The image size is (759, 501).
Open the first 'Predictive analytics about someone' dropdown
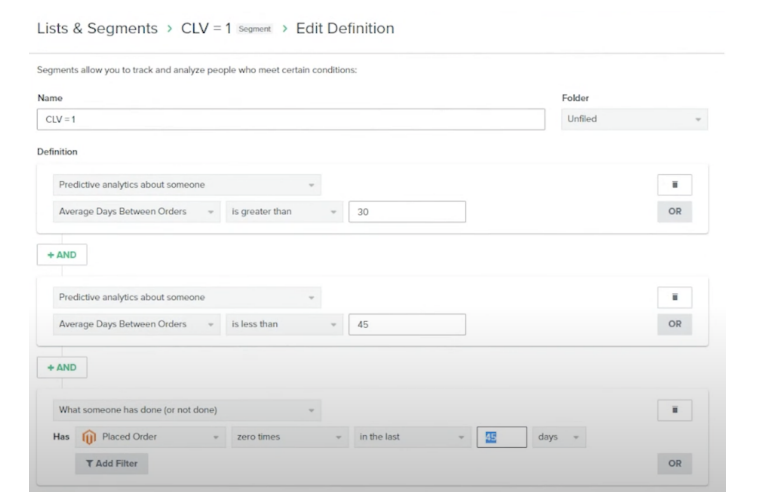tap(187, 185)
